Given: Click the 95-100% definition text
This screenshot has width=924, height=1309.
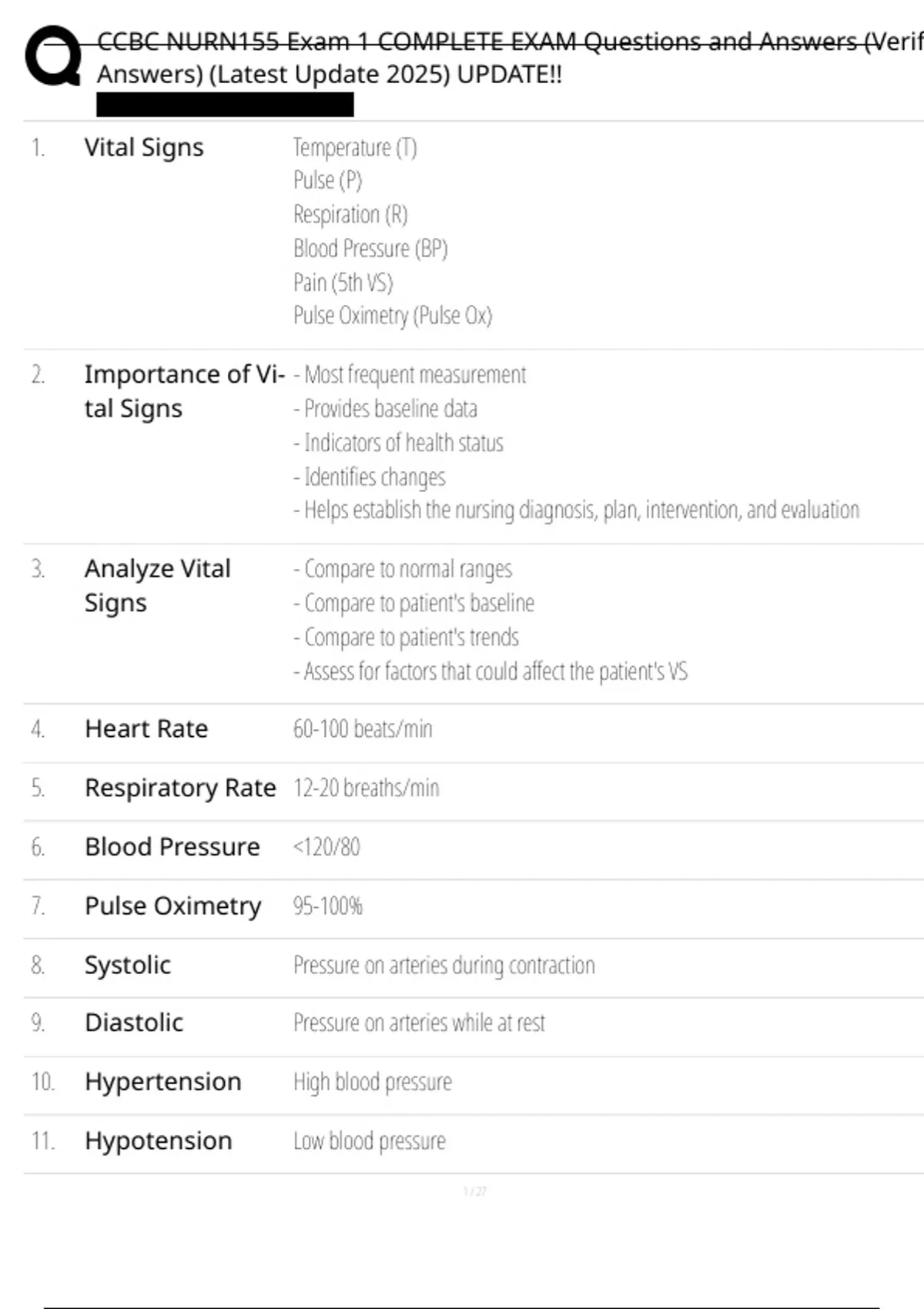Looking at the screenshot, I should (x=327, y=906).
